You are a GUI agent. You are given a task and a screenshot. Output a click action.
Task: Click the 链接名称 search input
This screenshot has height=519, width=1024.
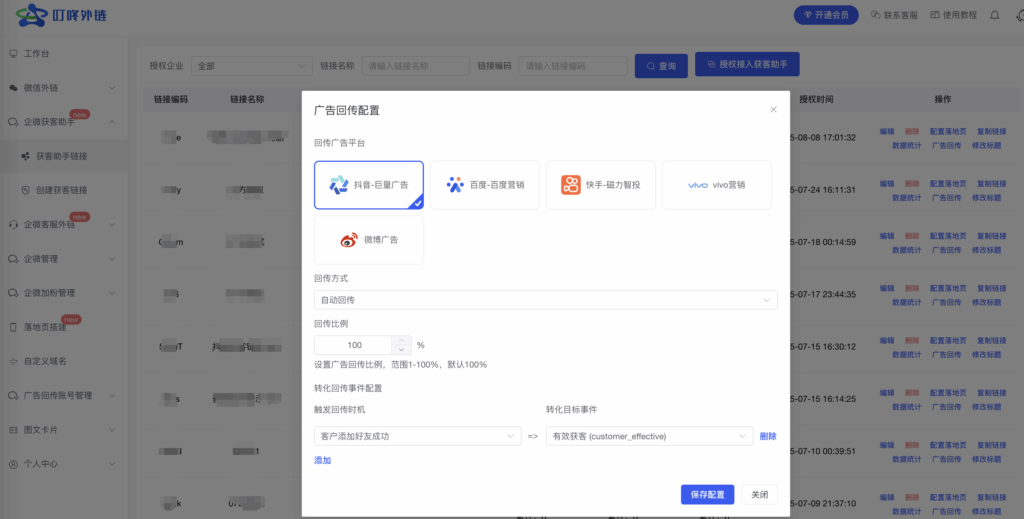tap(416, 66)
